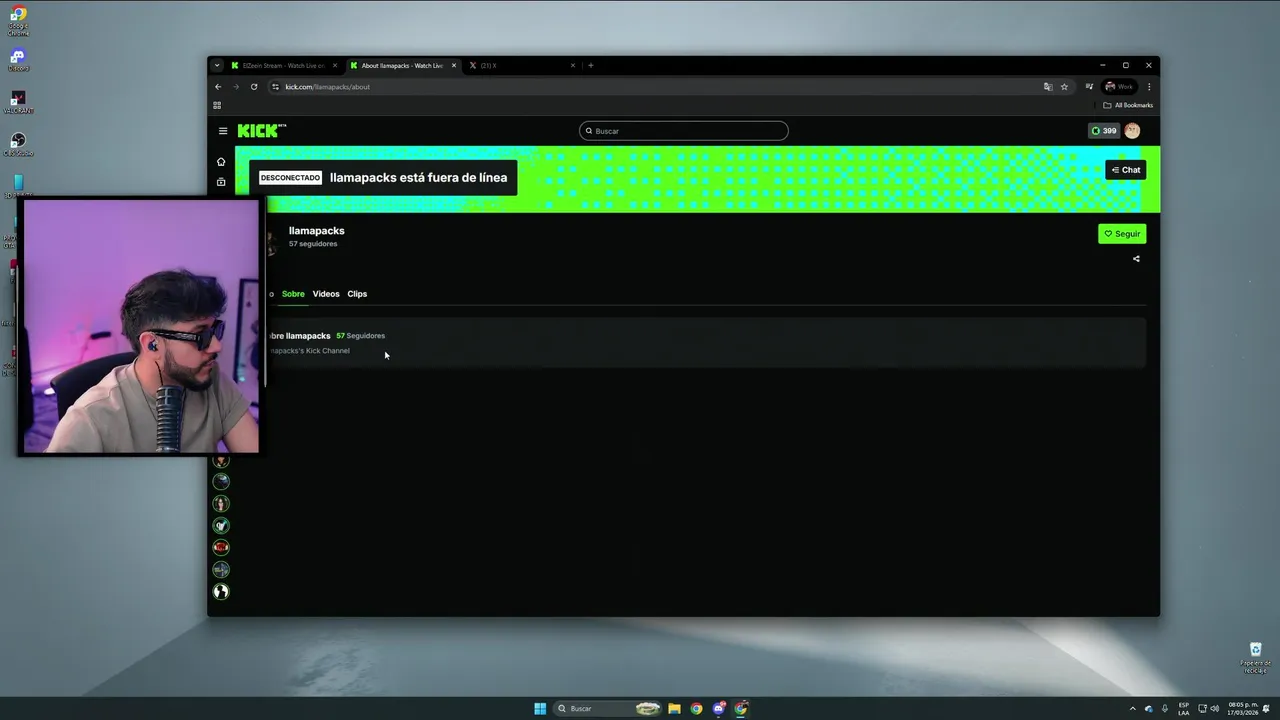Open the Kick sidebar hamburger menu

223,131
